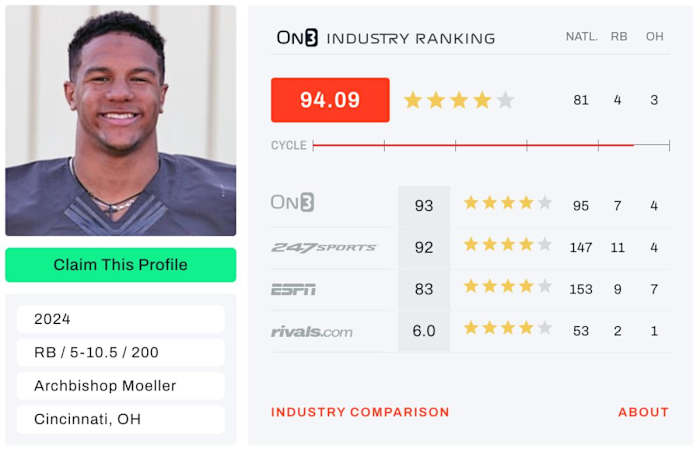Click the 247Sports logo
The width and height of the screenshot is (700, 453).
[x=324, y=247]
